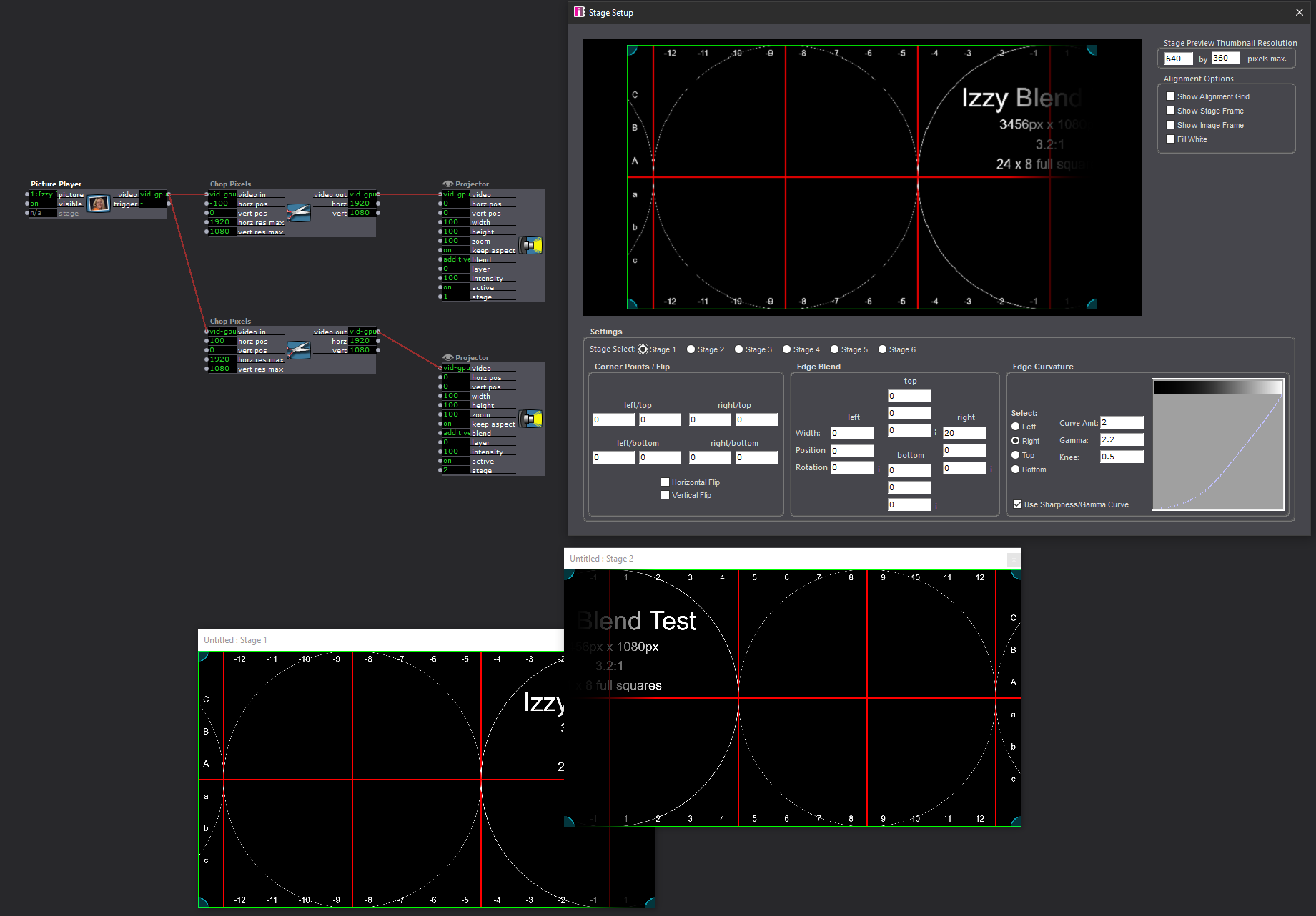Click right edge blend Width field showing 20
Screen dimensions: 1316x916
(x=964, y=433)
